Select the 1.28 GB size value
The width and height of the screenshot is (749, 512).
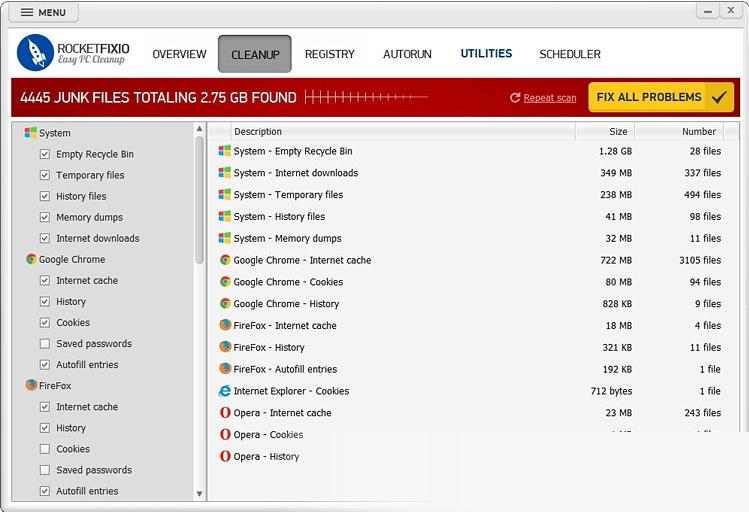(615, 151)
